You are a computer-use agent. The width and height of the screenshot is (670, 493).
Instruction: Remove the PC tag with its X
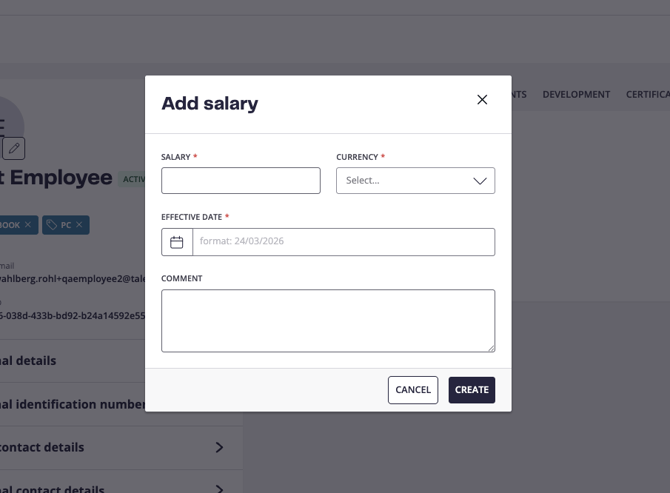click(80, 225)
